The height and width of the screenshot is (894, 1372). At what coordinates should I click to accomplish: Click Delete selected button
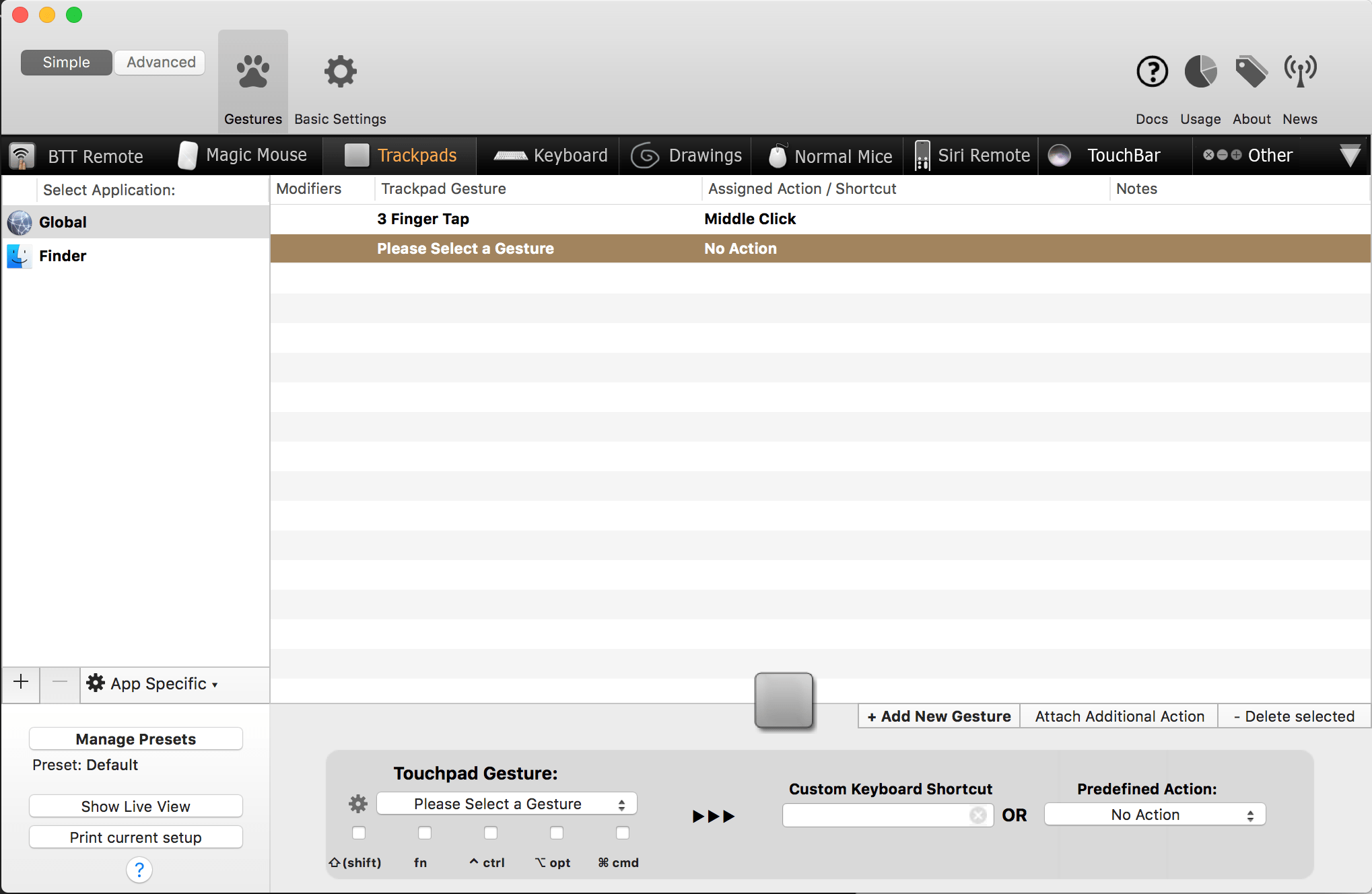click(1294, 716)
